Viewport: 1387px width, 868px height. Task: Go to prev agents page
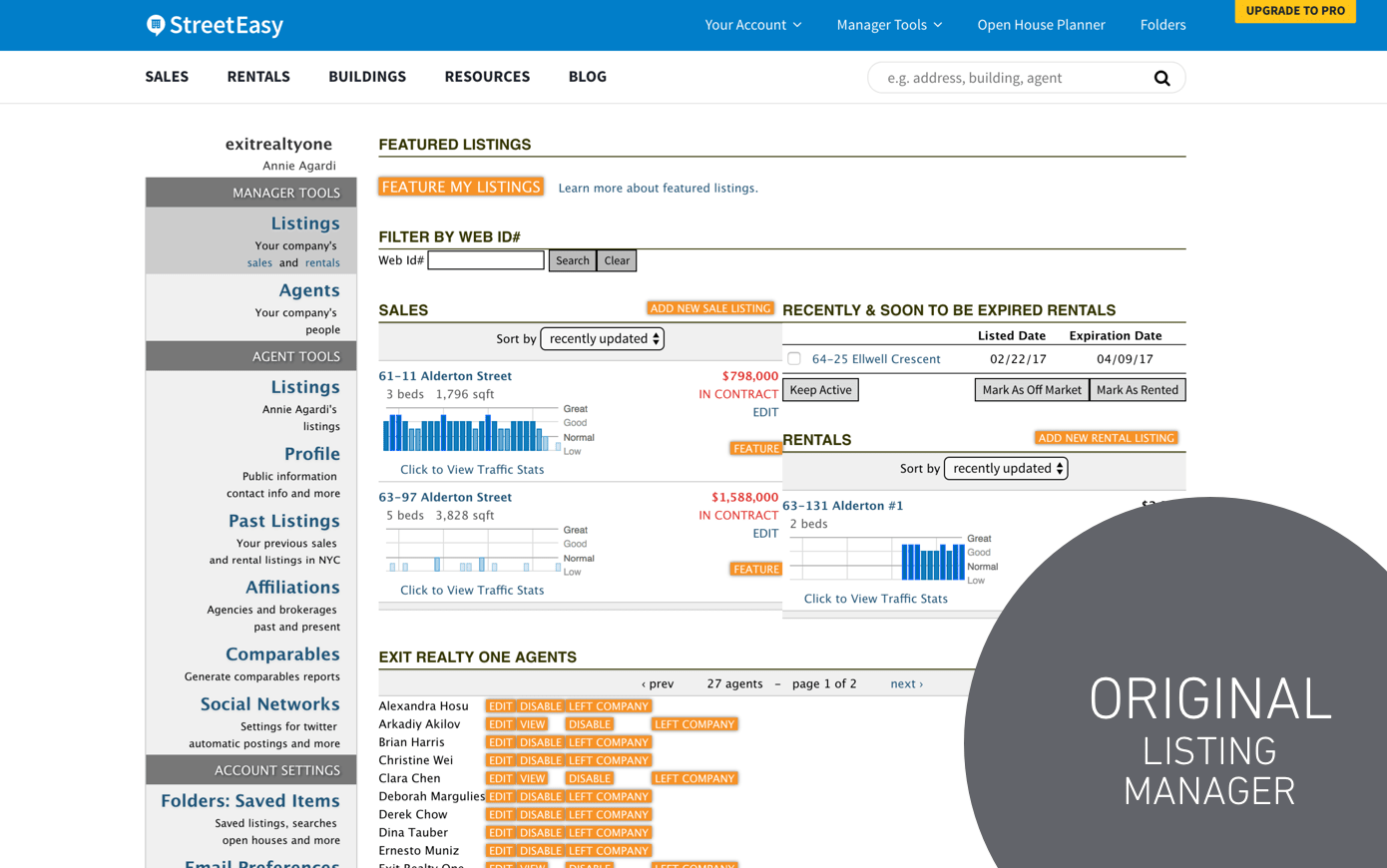tap(658, 684)
